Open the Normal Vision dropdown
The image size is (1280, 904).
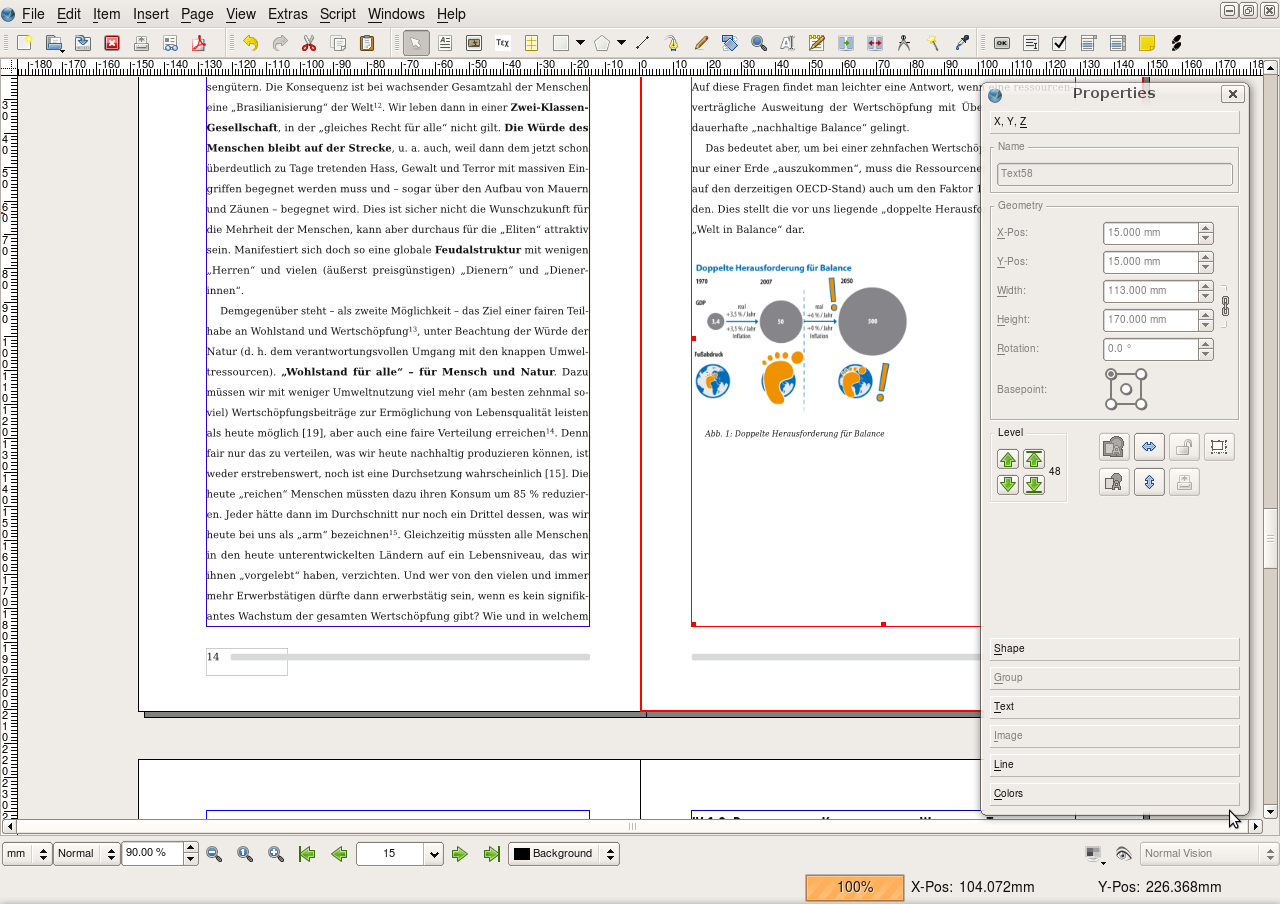tap(1208, 854)
